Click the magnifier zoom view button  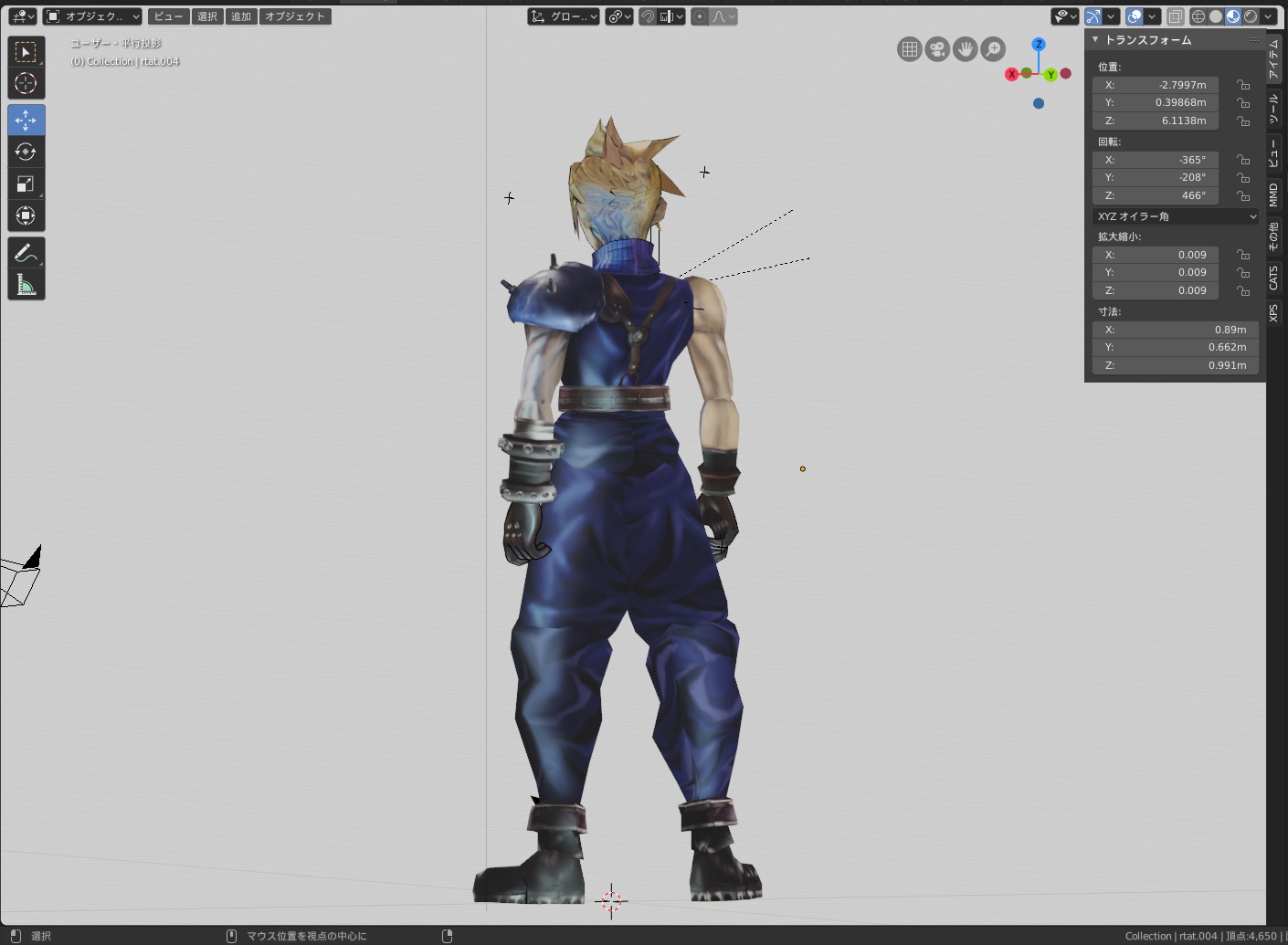[993, 49]
